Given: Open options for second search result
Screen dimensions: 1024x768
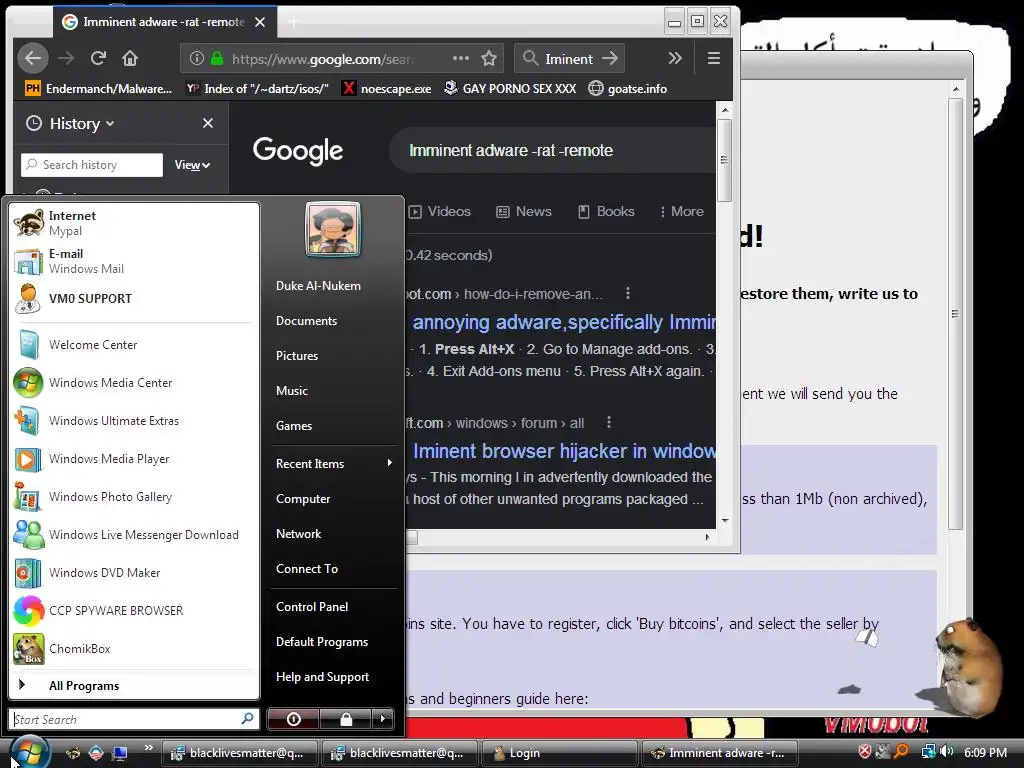Looking at the screenshot, I should click(609, 423).
